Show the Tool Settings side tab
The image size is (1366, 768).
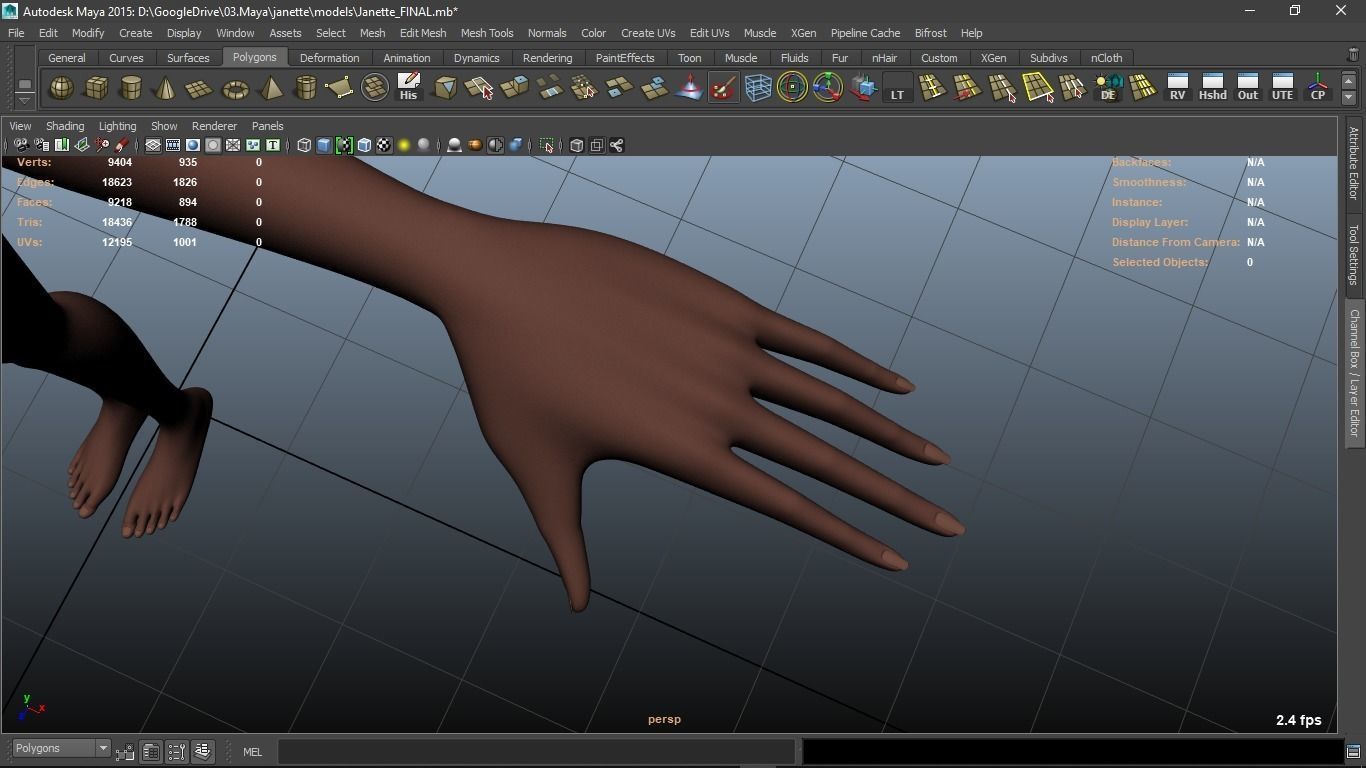point(1353,254)
